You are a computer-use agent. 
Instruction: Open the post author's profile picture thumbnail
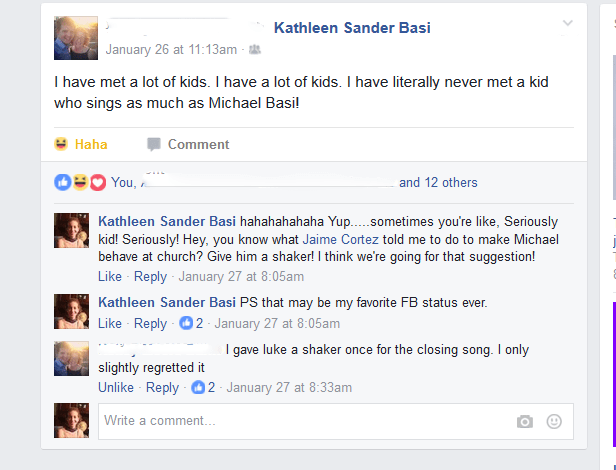[x=76, y=38]
